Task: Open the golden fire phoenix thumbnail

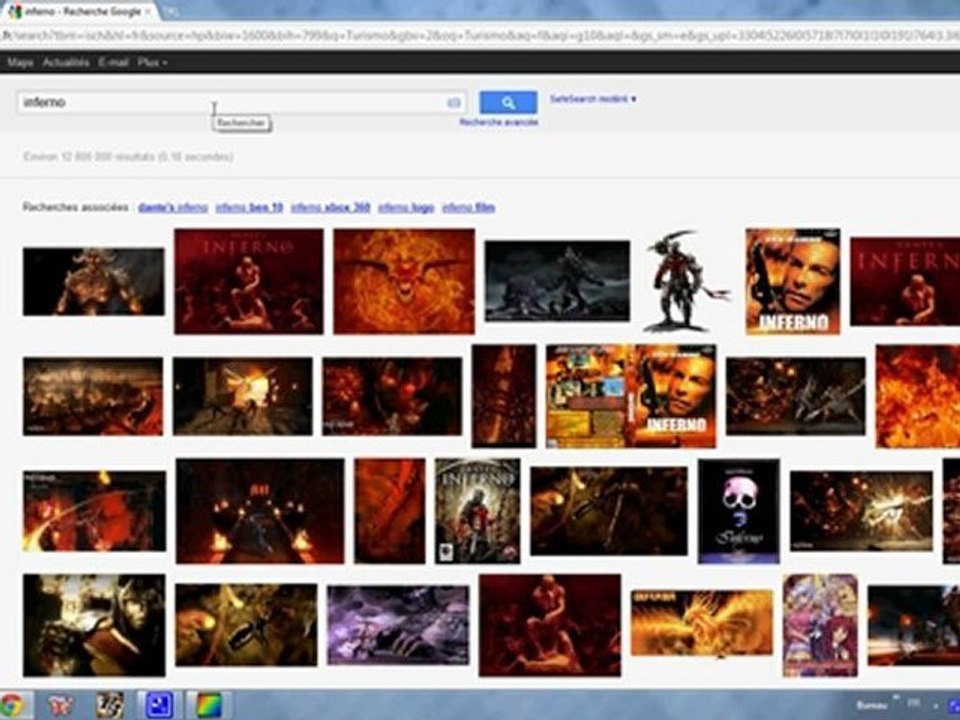Action: point(702,623)
